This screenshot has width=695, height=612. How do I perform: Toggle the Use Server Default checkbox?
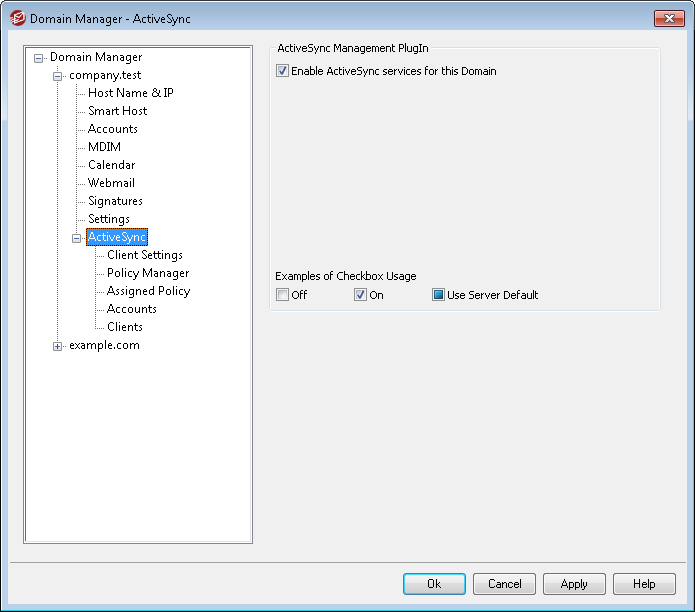coord(438,295)
